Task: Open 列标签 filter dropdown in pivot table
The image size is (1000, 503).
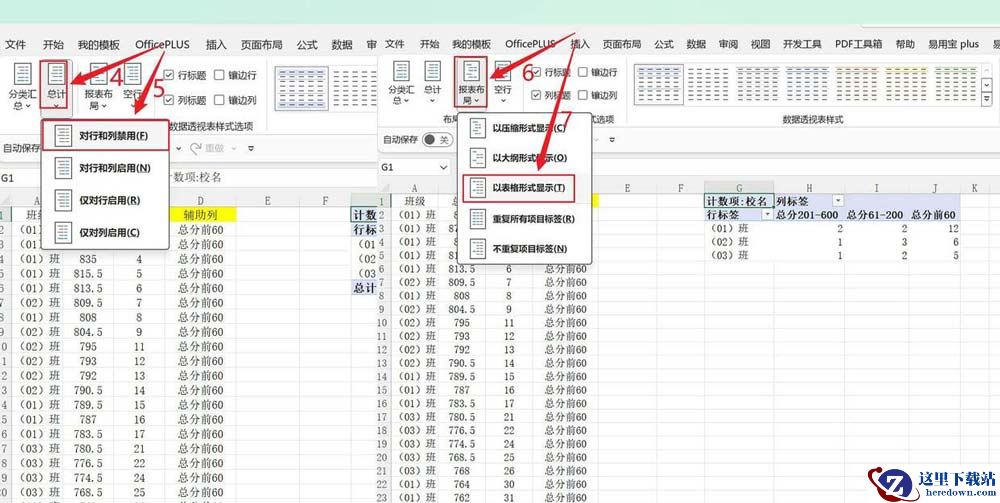Action: [x=838, y=201]
